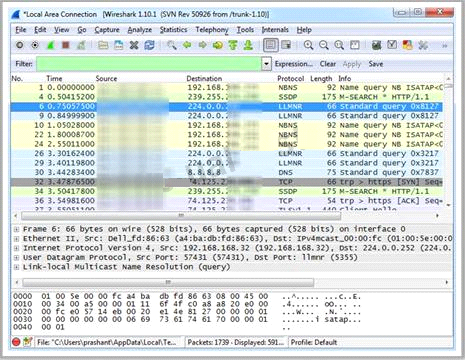This screenshot has width=465, height=360.
Task: Toggle packet list colorization
Action: [x=270, y=45]
